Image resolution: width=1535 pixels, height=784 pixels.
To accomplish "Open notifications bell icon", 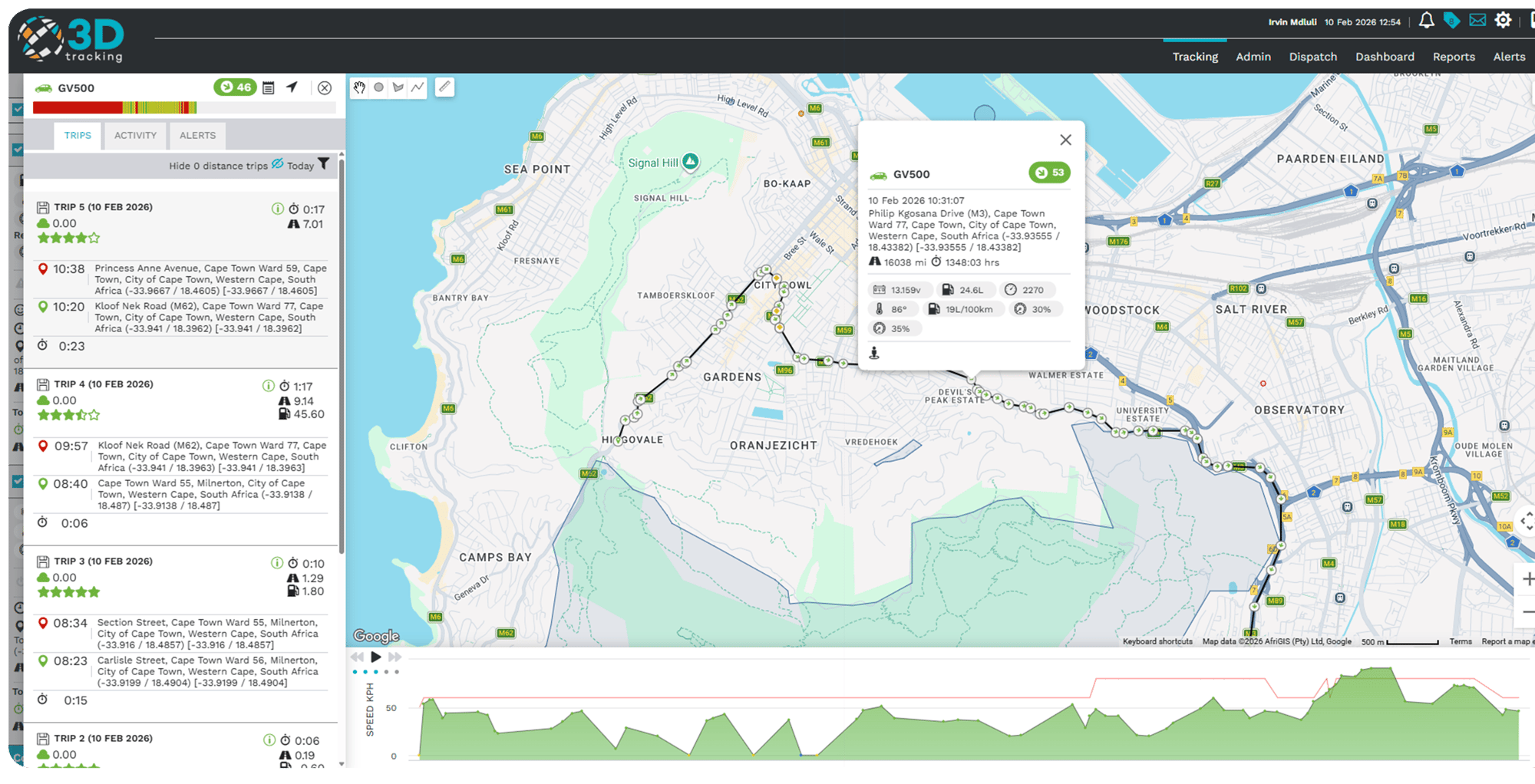I will tap(1426, 21).
